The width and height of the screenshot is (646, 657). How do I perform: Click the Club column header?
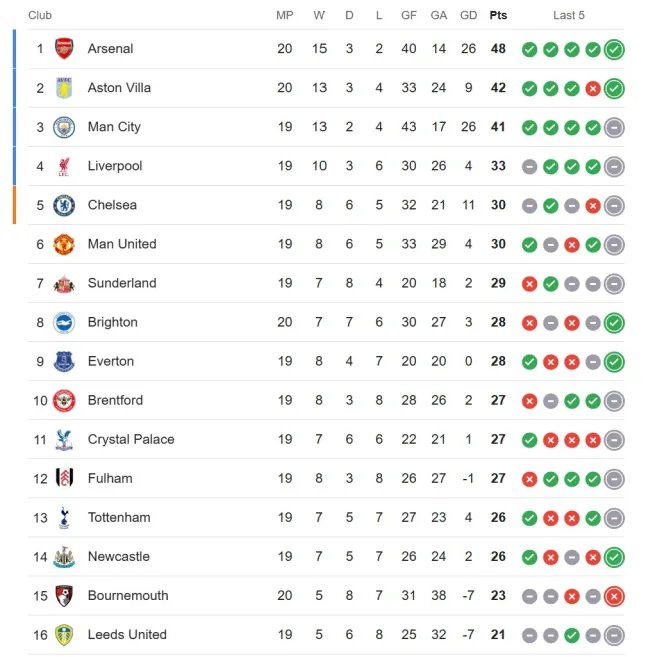[40, 15]
